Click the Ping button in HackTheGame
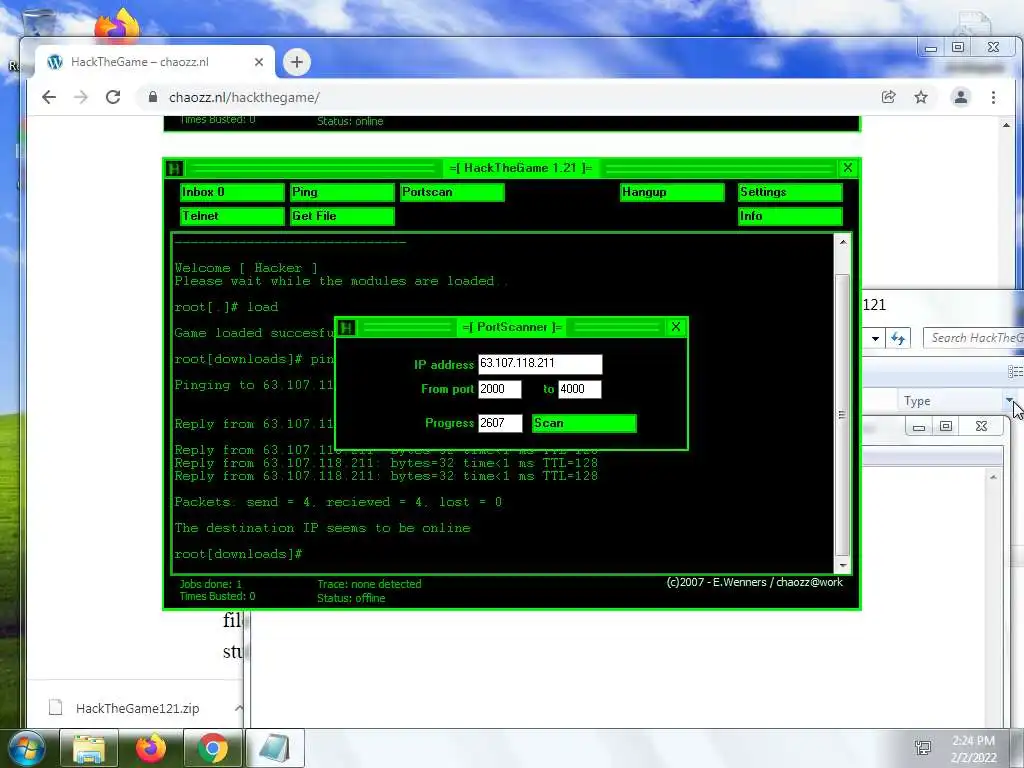The image size is (1024, 768). (x=342, y=192)
